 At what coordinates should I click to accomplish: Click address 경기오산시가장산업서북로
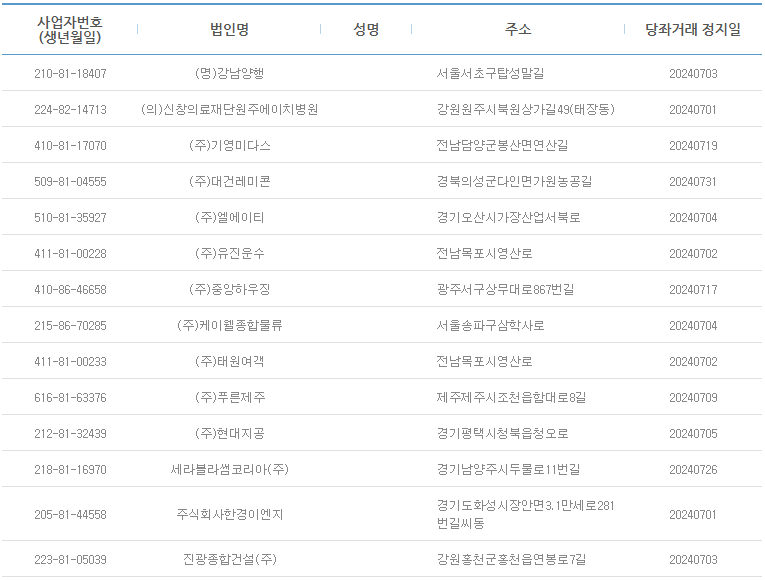pos(508,218)
